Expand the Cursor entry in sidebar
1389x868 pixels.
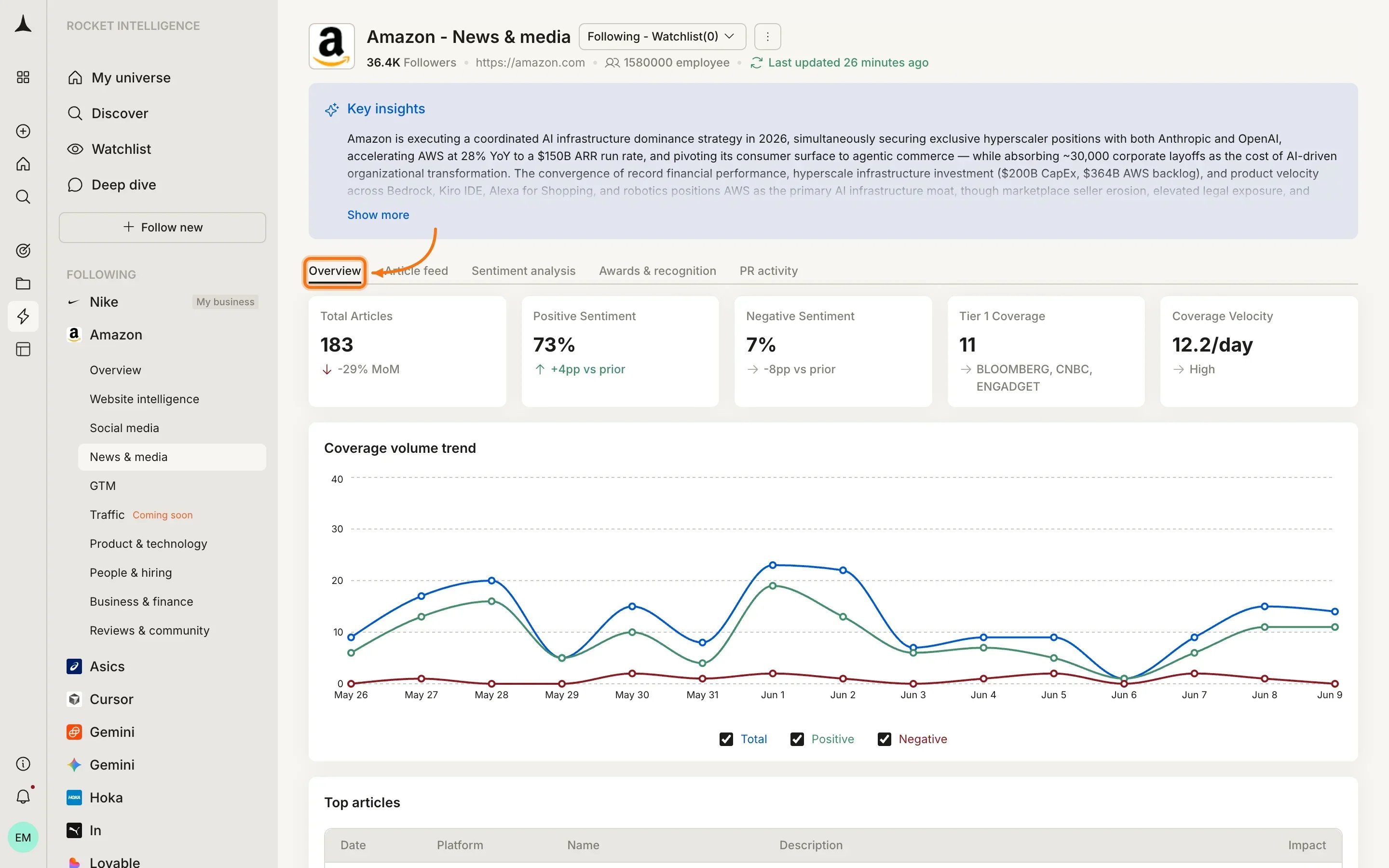111,699
